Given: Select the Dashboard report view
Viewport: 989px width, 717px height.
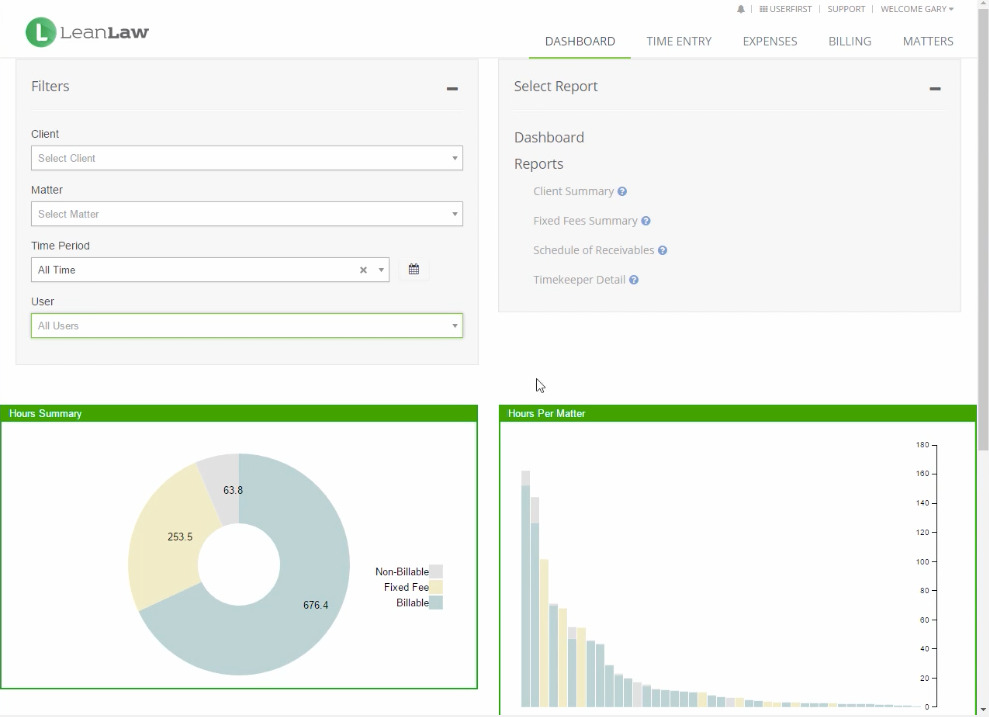Looking at the screenshot, I should pos(549,137).
